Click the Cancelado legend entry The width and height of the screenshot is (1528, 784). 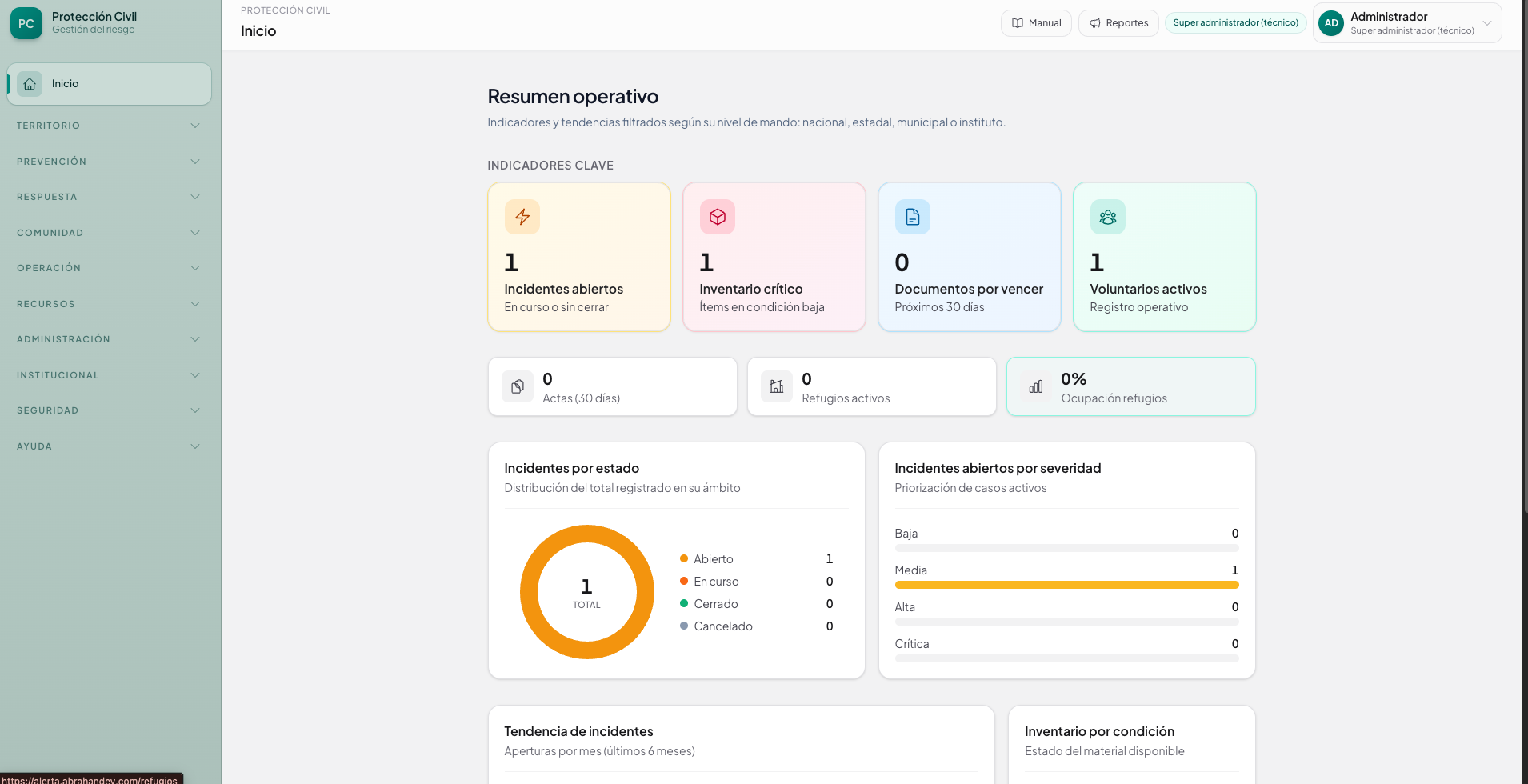click(756, 626)
